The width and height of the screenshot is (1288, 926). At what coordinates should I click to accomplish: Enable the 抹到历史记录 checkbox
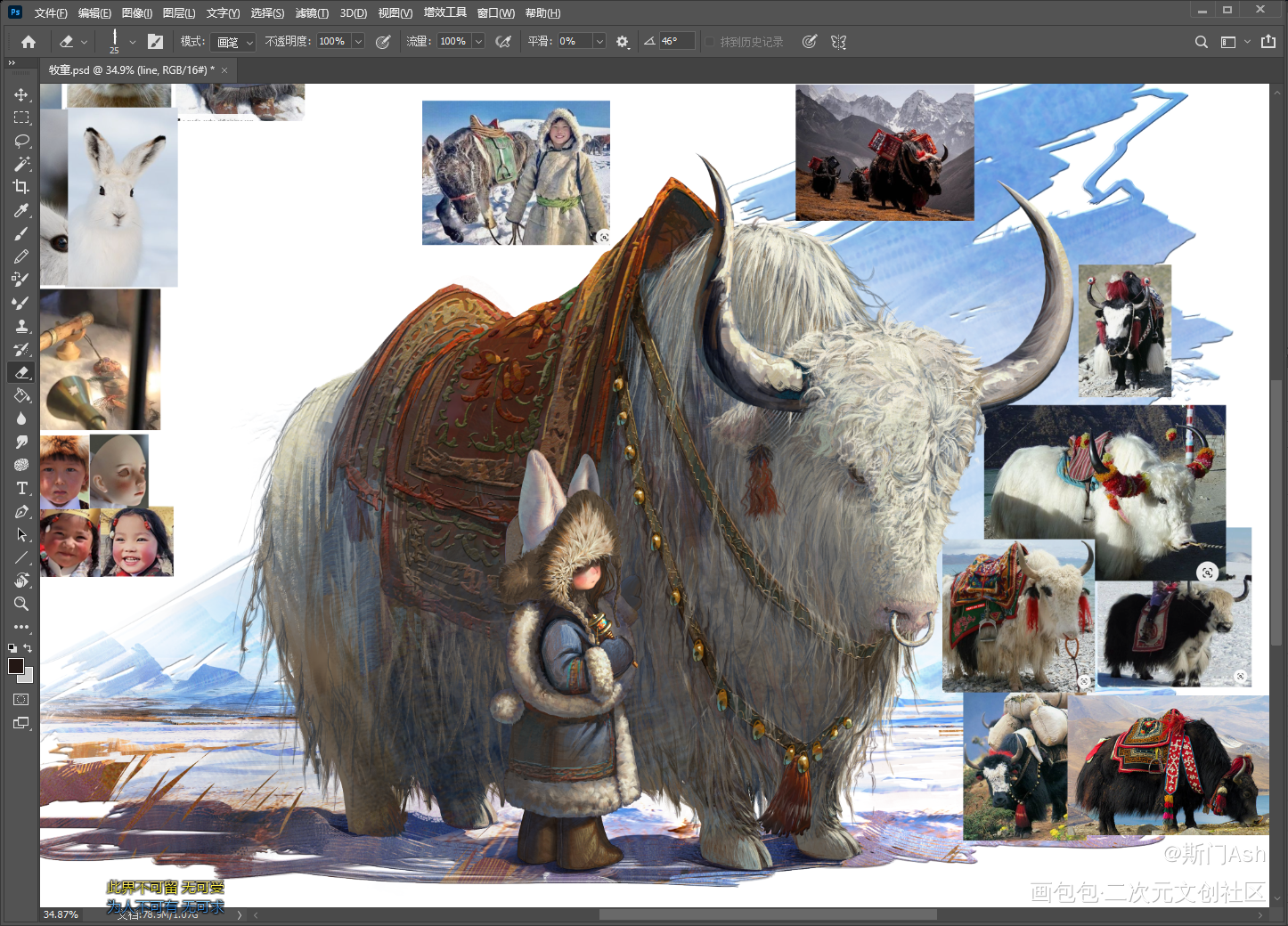pos(710,42)
